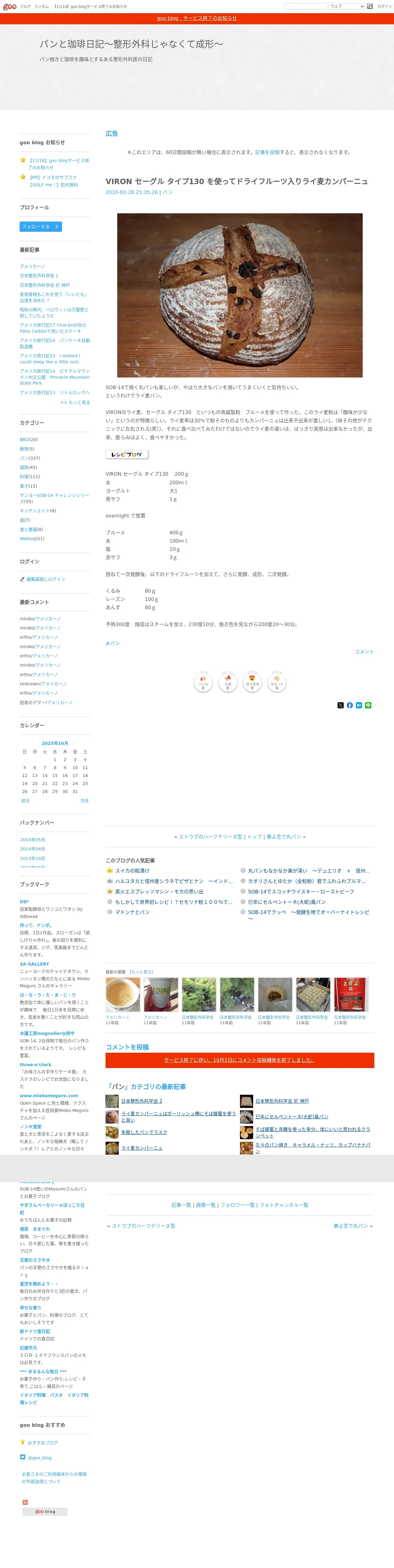Open the bookmark DD*
The width and height of the screenshot is (394, 1568).
tap(24, 902)
